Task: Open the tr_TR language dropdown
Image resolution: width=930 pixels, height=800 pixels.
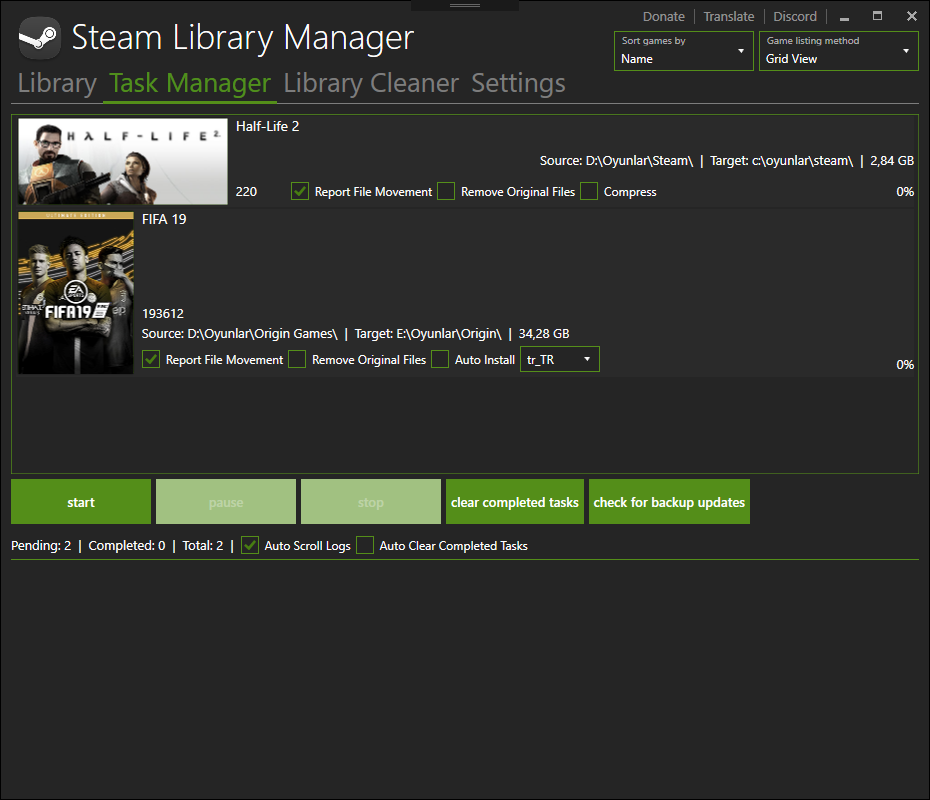Action: (559, 359)
